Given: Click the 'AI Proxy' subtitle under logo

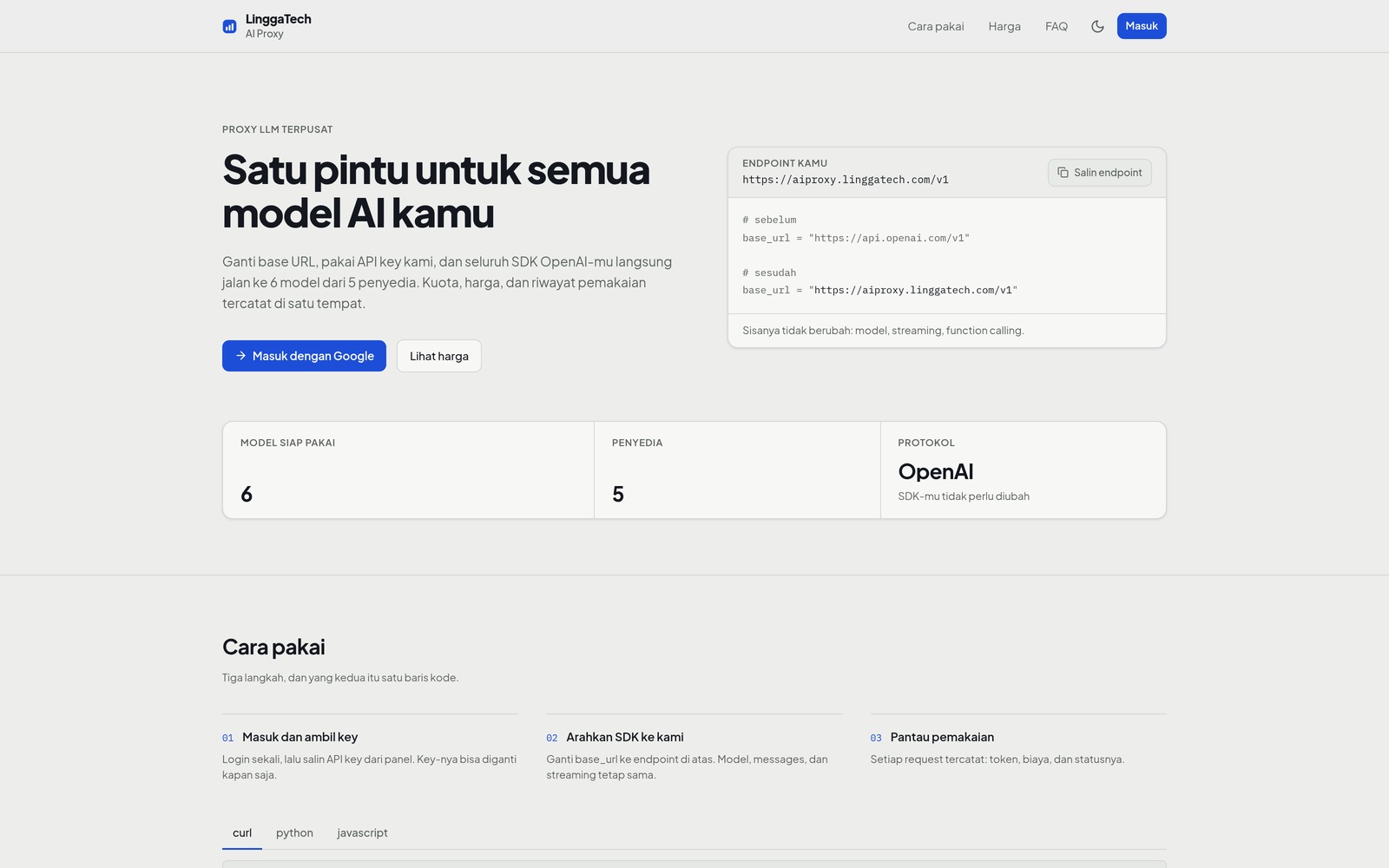Looking at the screenshot, I should coord(264,34).
